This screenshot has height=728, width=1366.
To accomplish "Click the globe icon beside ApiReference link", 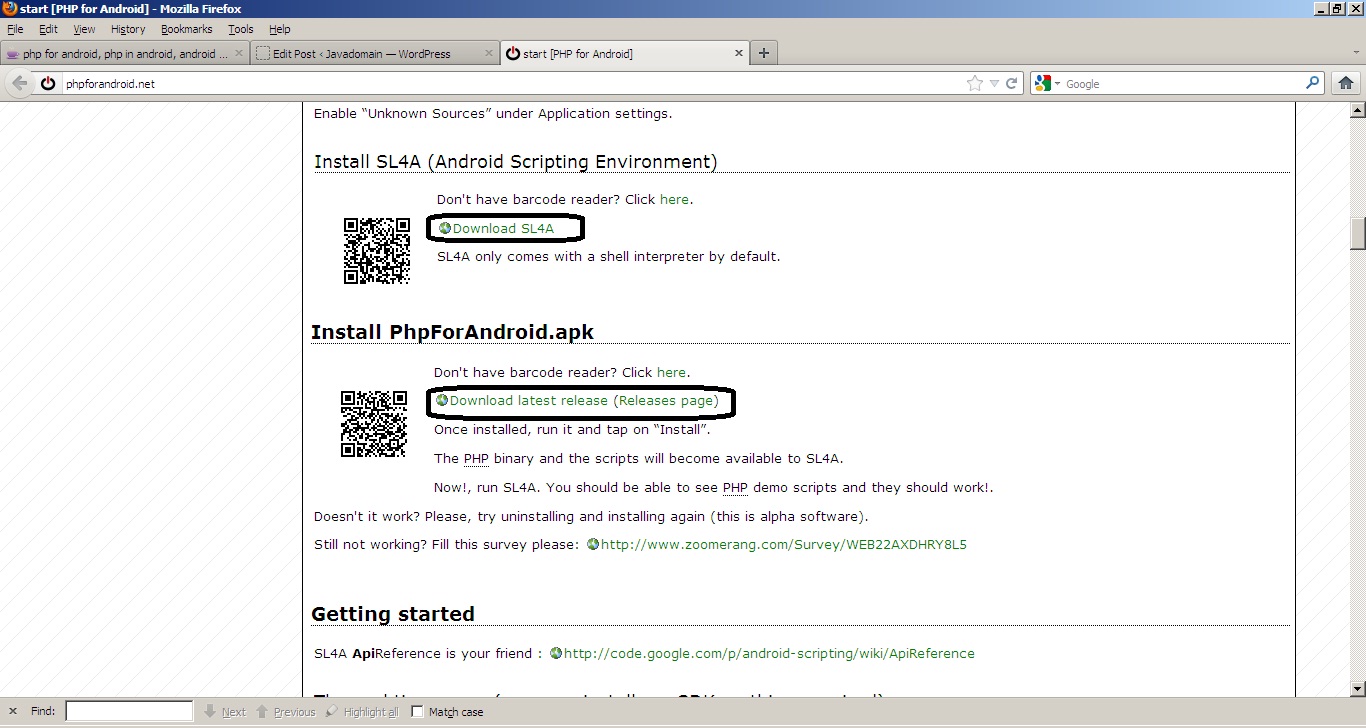I will click(x=556, y=653).
